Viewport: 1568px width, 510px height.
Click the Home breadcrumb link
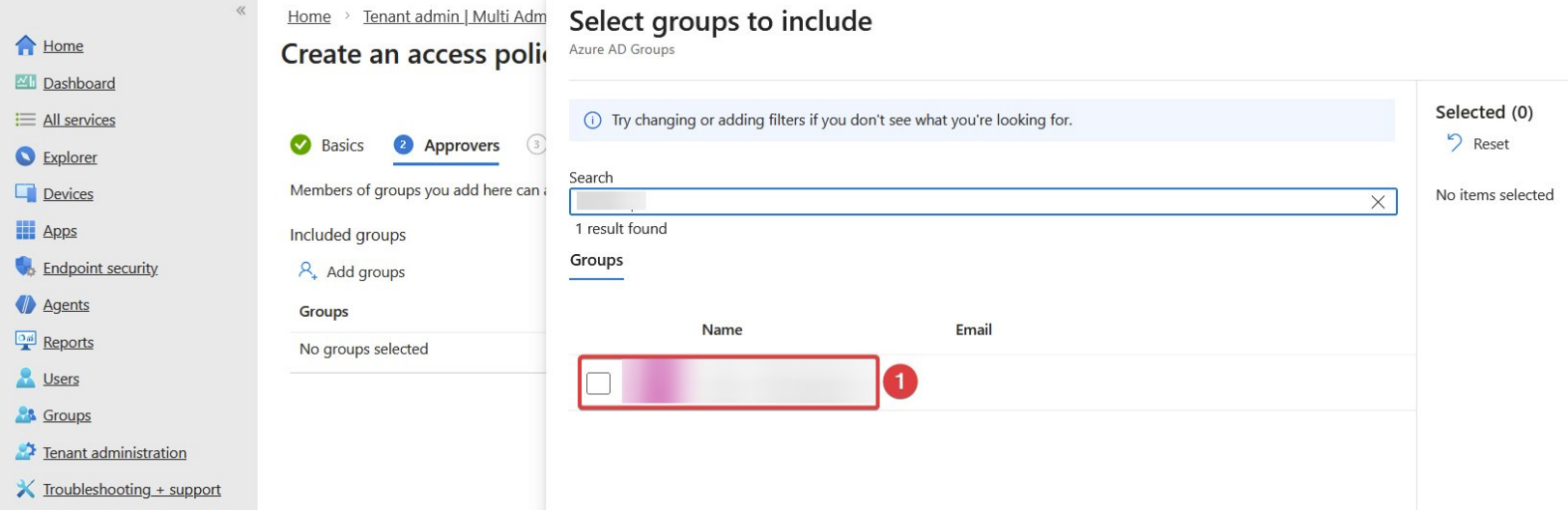[309, 16]
